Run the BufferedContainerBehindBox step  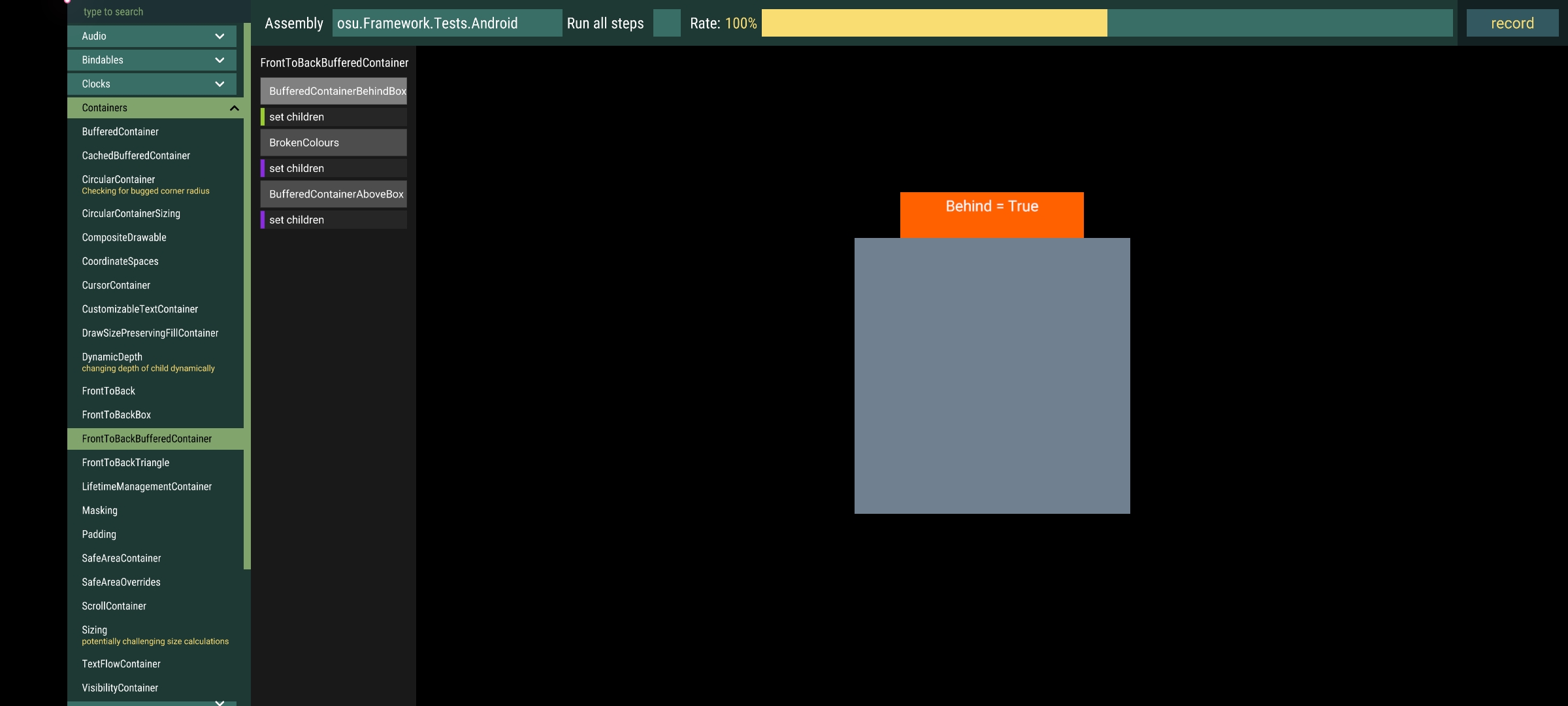(333, 91)
